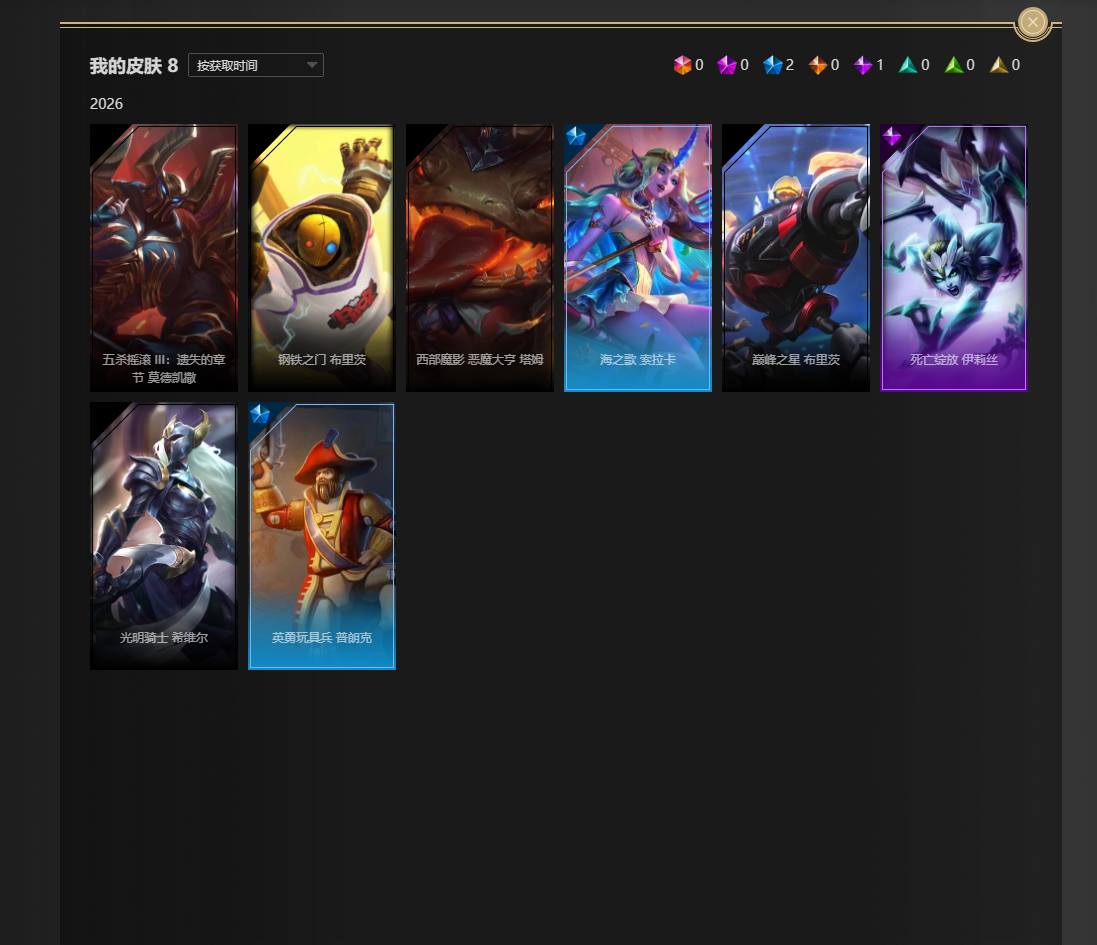This screenshot has height=945, width=1097.
Task: Open the 英勇玩具兵 普朗克 skin card
Action: coord(322,536)
